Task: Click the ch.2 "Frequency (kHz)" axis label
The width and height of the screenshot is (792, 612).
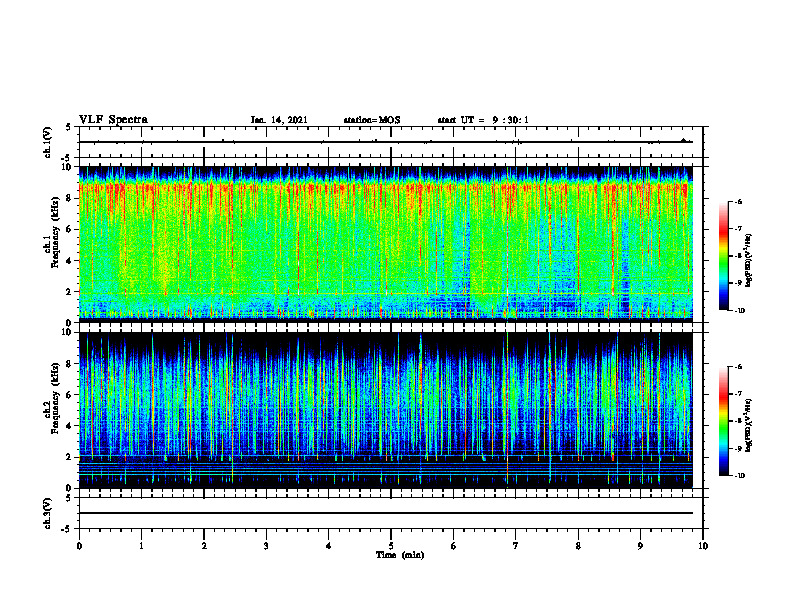Action: [55, 398]
